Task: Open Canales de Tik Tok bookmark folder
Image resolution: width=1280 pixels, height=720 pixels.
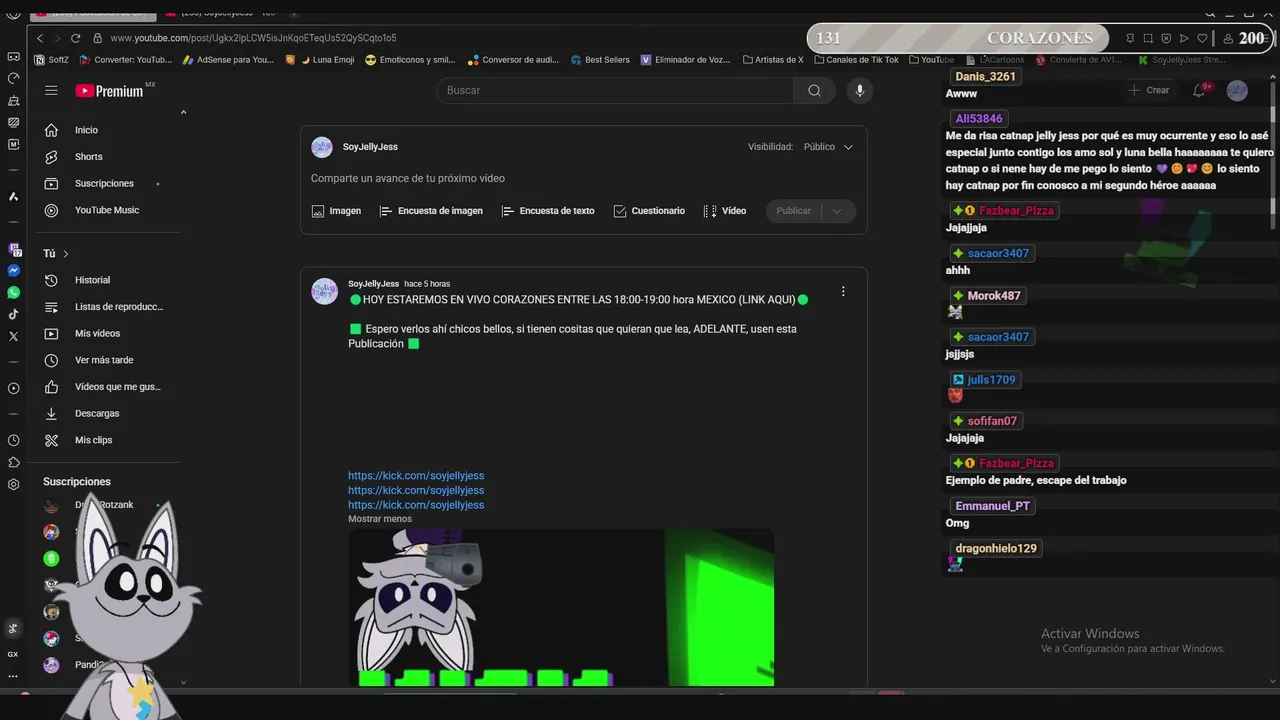Action: [x=855, y=60]
